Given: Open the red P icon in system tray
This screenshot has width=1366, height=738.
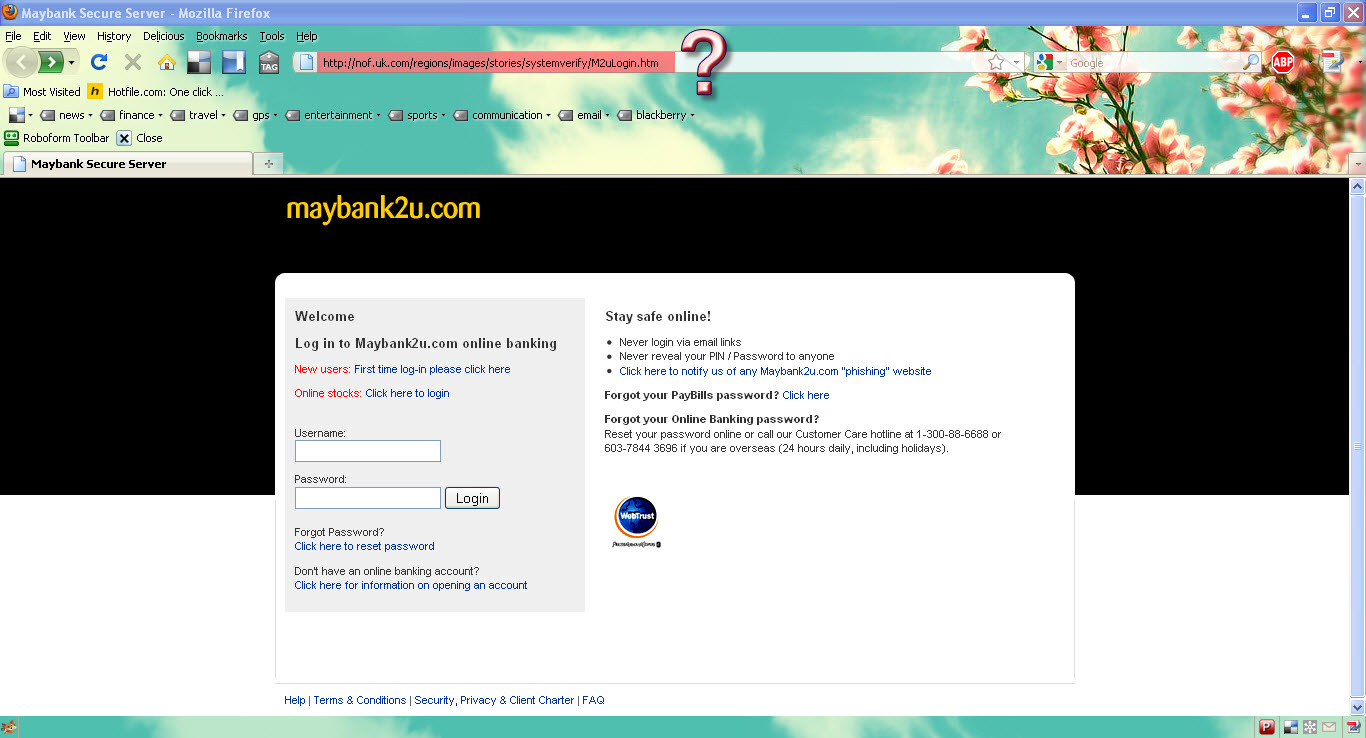Looking at the screenshot, I should coord(1266,727).
